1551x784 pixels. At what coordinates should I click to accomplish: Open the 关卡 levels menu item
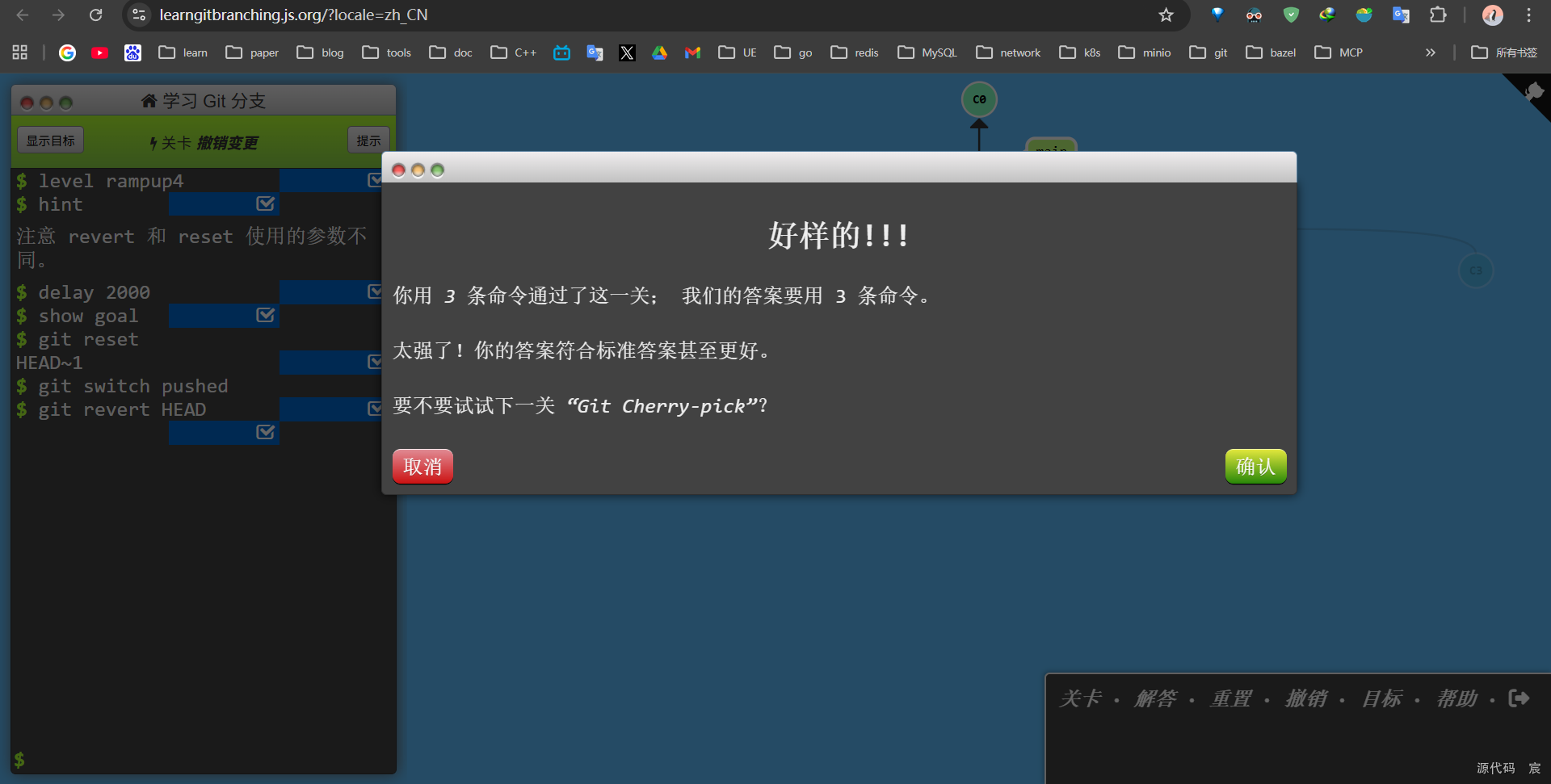point(1080,698)
